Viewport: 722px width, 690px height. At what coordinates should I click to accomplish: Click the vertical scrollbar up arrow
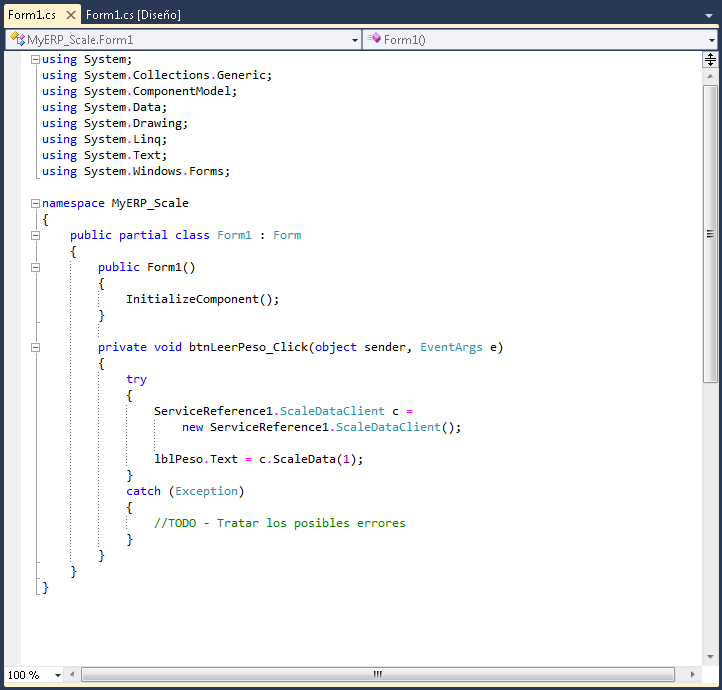pos(710,76)
